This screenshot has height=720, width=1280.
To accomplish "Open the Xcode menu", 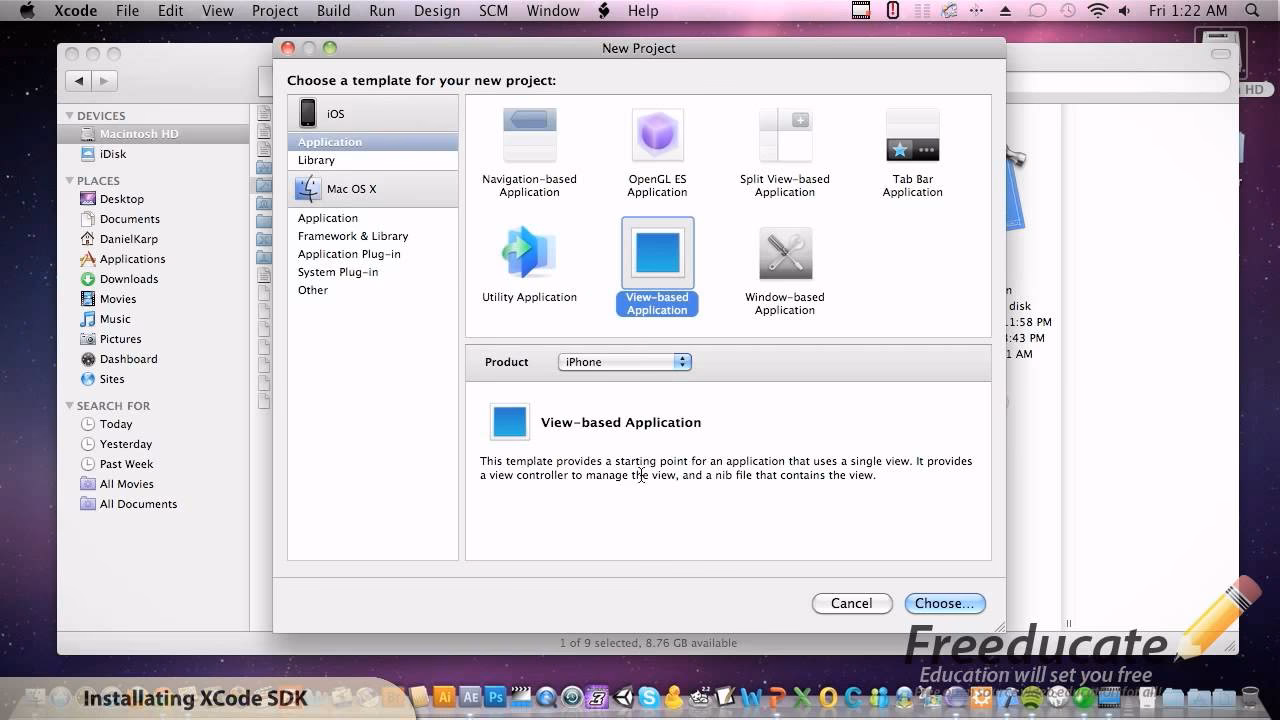I will [x=76, y=11].
